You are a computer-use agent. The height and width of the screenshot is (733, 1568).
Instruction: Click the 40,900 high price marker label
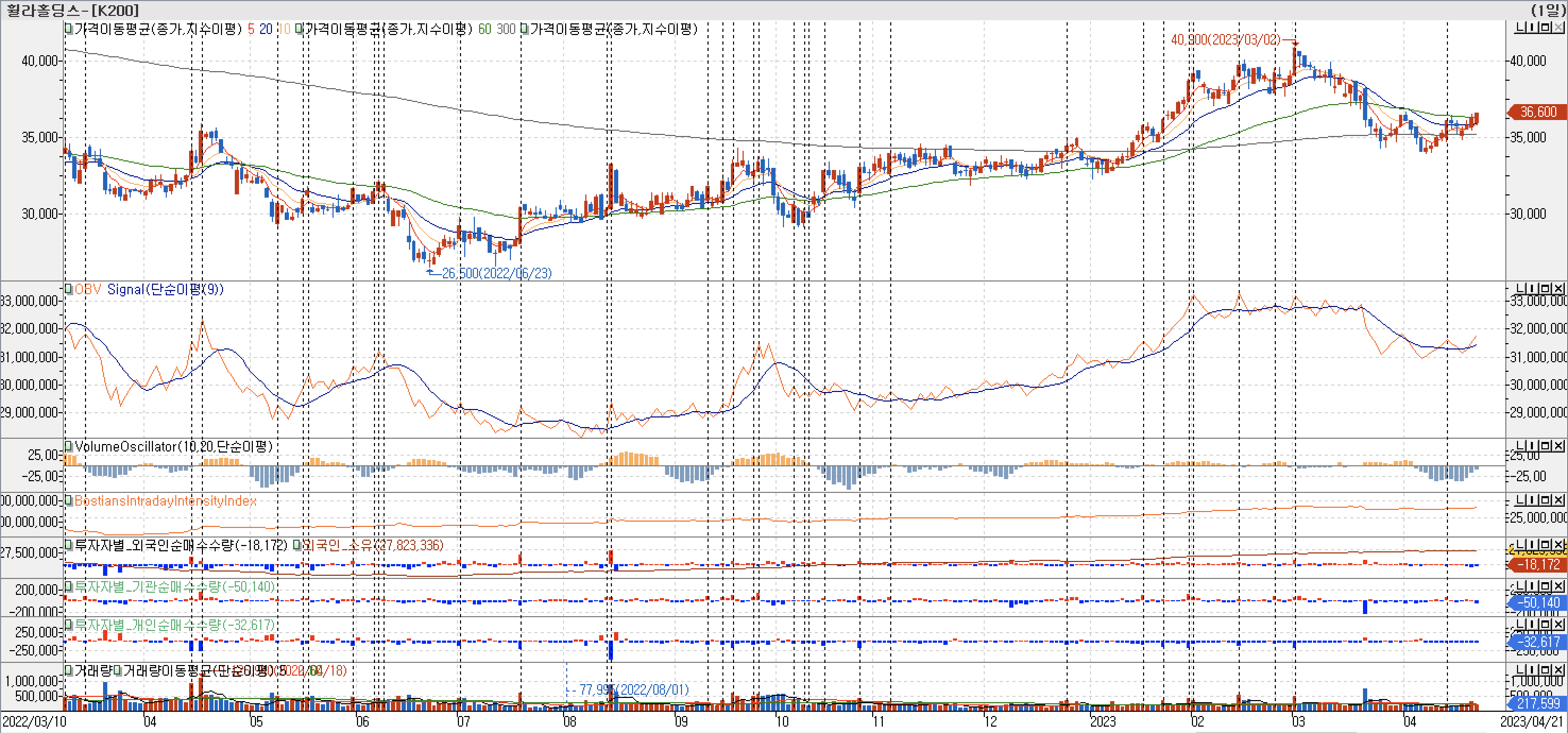tap(1225, 40)
